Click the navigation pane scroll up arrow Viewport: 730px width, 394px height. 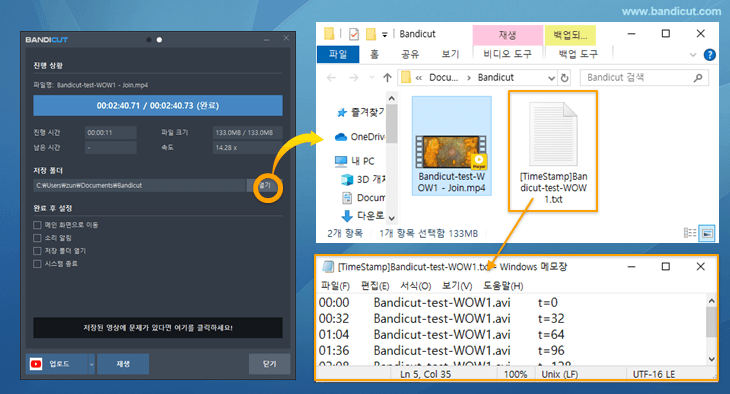point(392,98)
